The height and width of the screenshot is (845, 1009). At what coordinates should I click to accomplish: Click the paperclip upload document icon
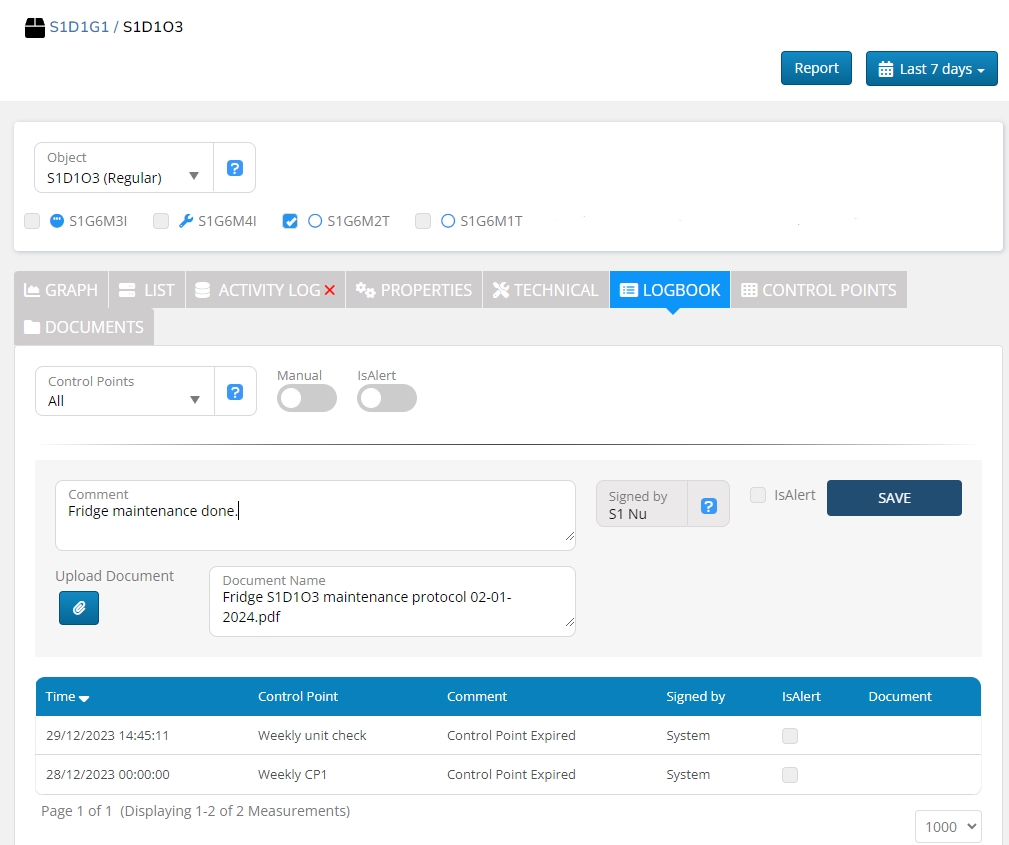click(x=79, y=608)
